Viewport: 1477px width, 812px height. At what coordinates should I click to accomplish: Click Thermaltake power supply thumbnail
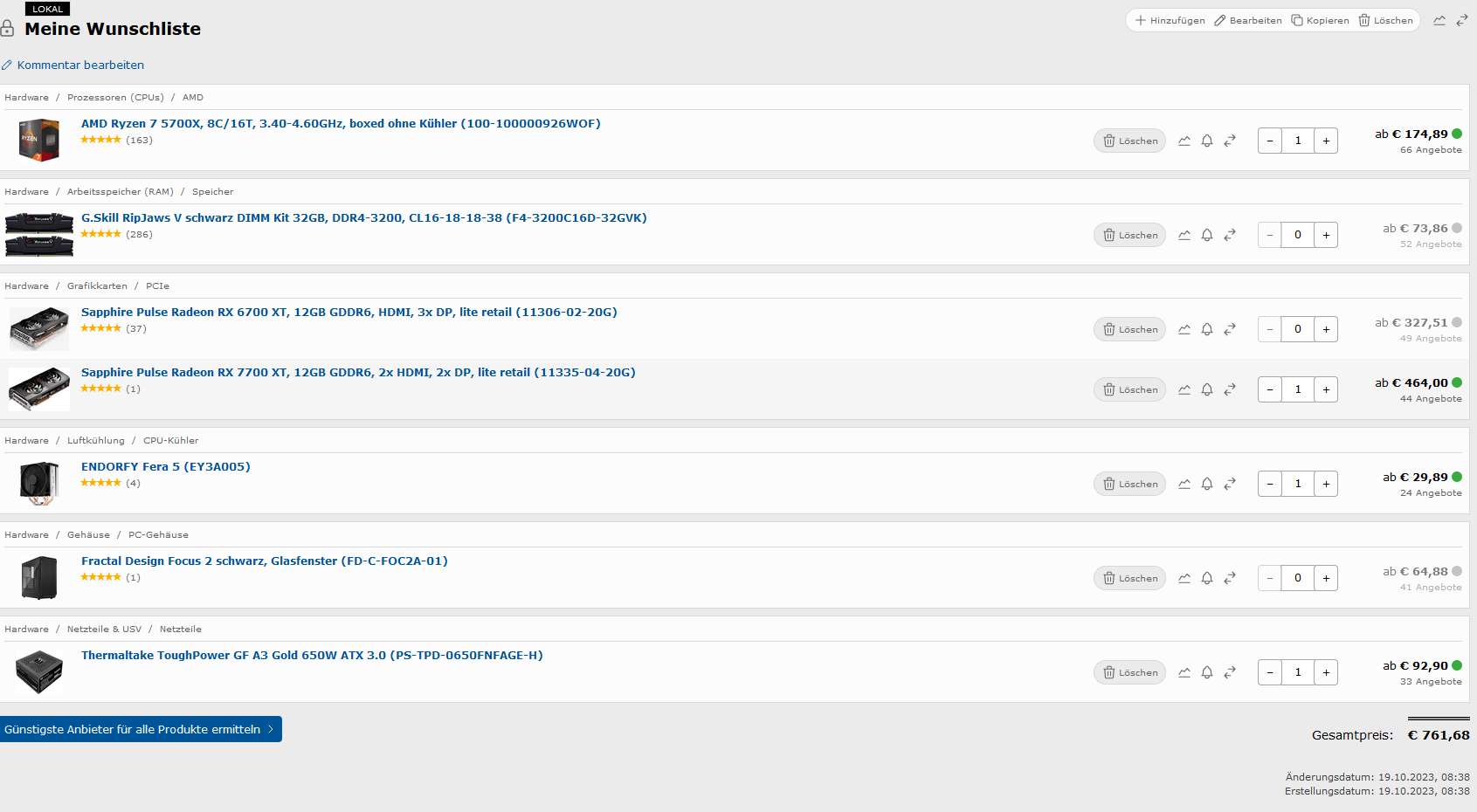[39, 671]
